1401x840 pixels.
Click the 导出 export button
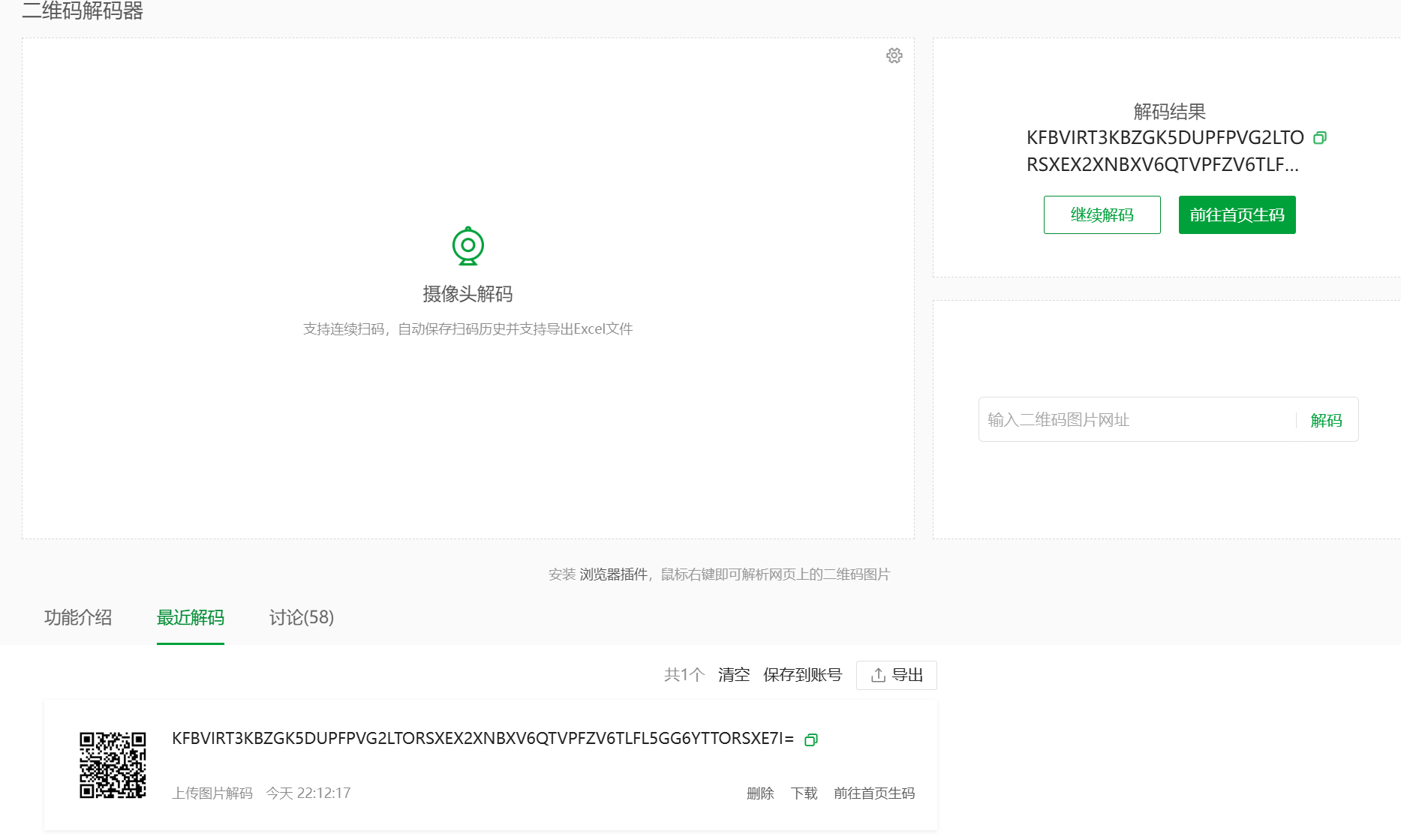tap(897, 675)
